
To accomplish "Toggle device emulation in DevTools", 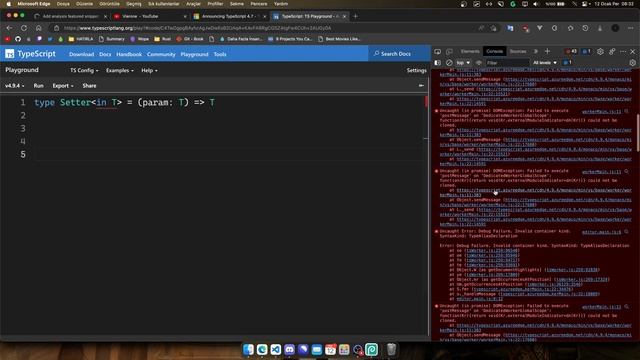I will click(x=449, y=51).
